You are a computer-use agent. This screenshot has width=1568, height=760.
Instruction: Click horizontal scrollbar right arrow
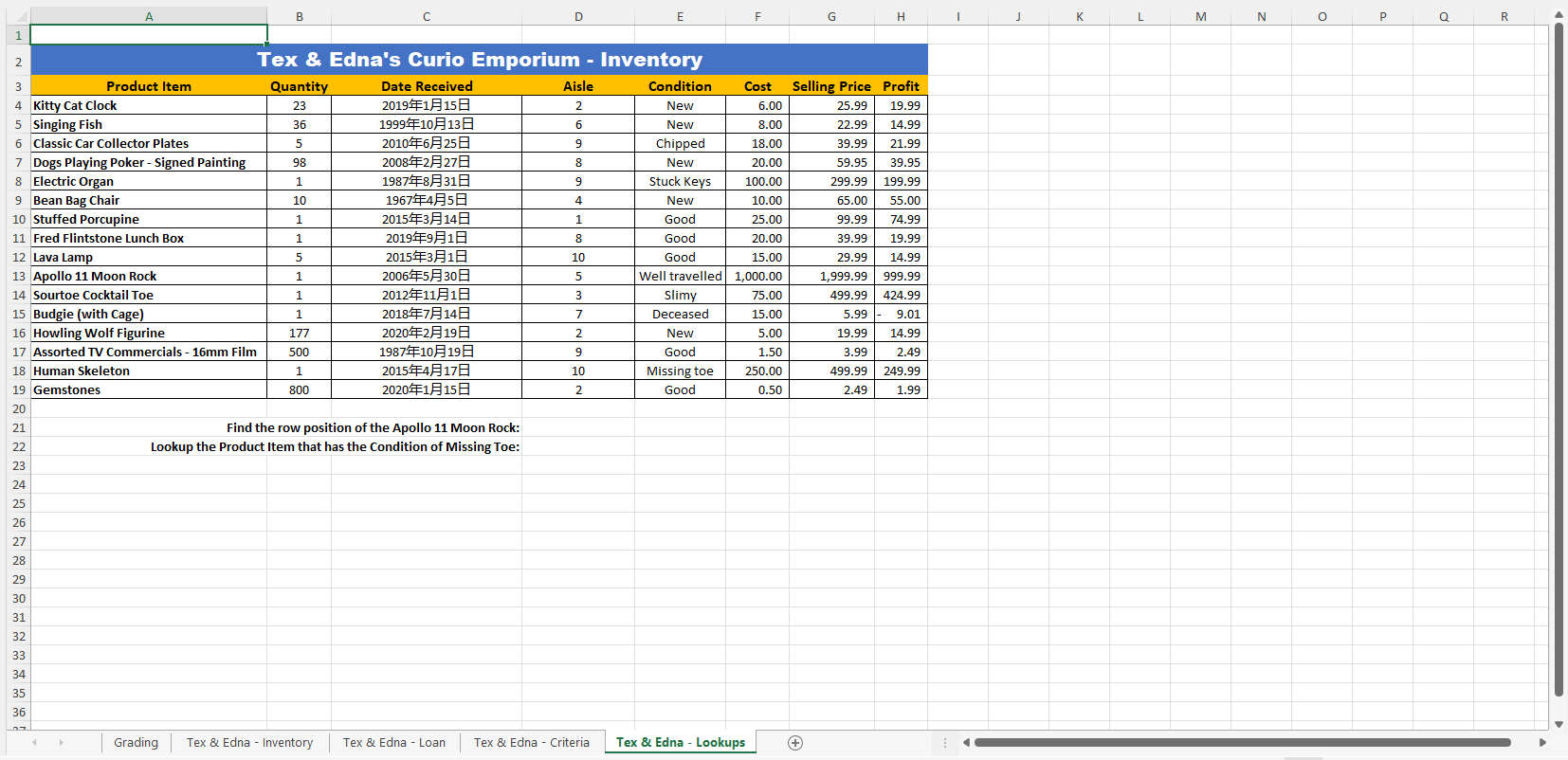coord(1542,743)
